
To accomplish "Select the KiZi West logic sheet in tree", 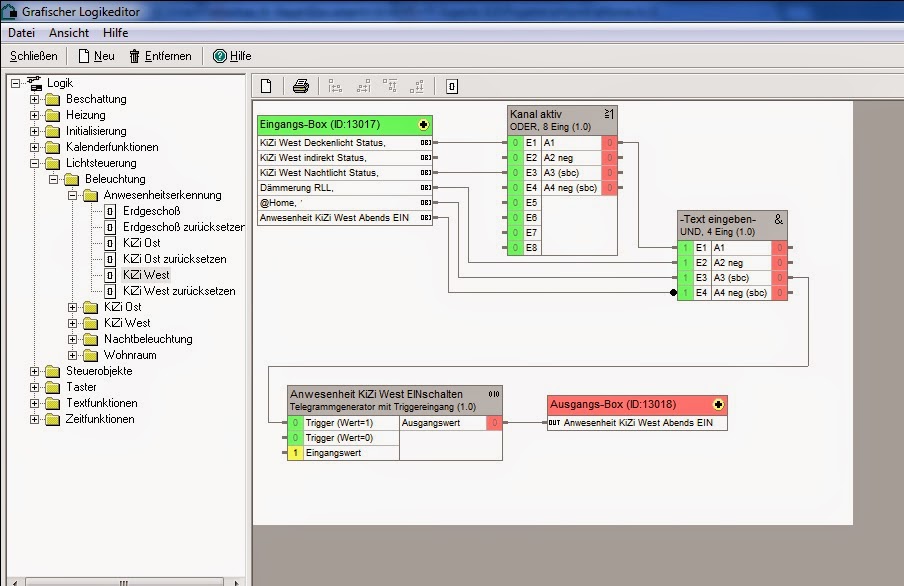I will pos(145,275).
